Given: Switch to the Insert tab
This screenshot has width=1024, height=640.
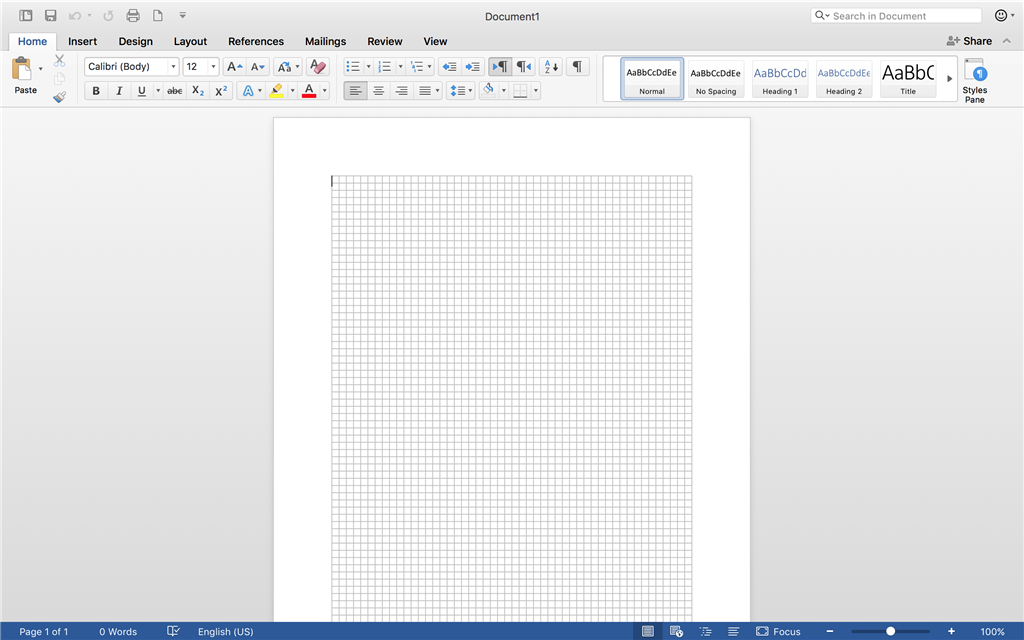Looking at the screenshot, I should 82,41.
